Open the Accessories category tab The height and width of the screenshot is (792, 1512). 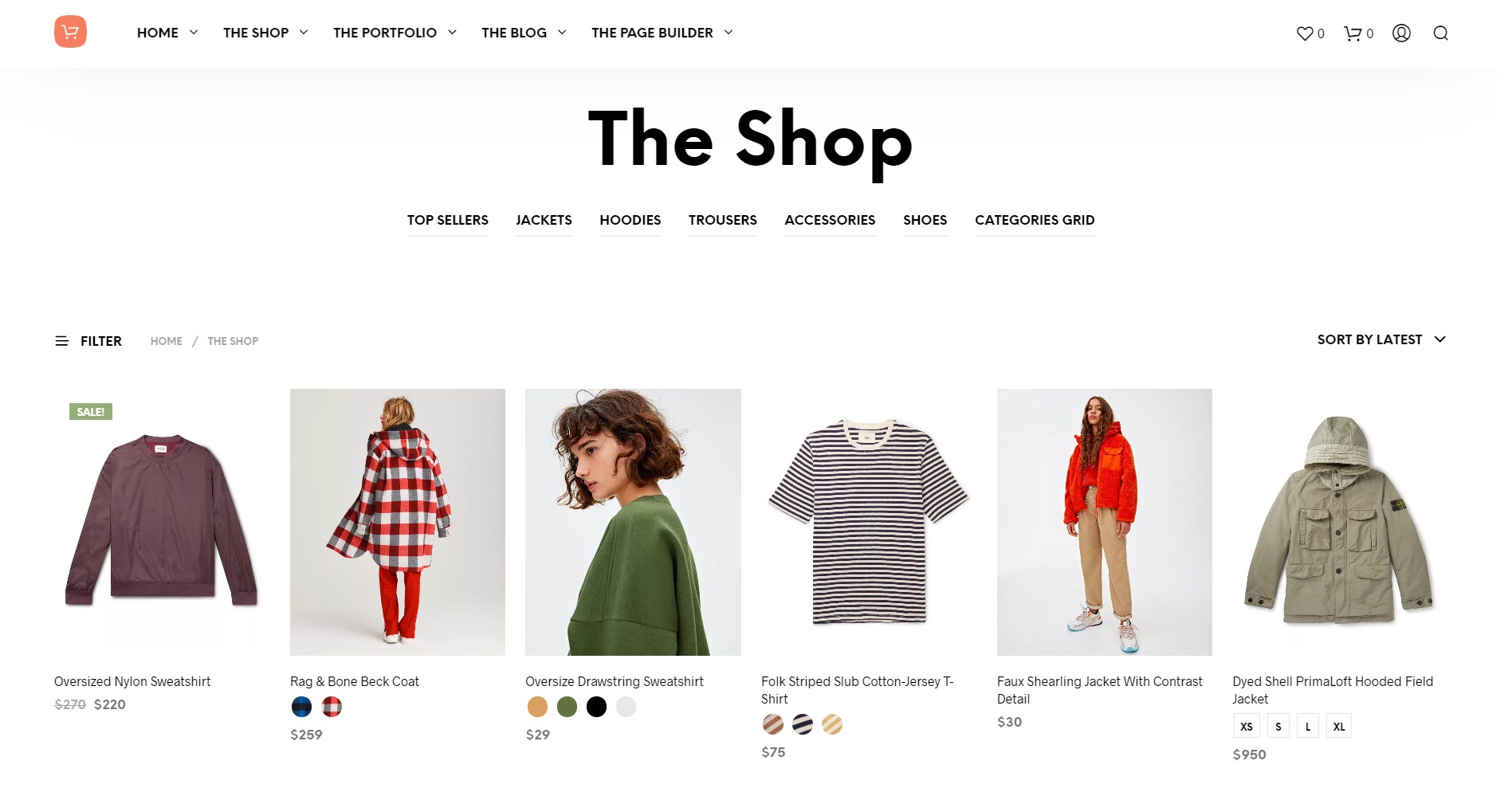pos(830,220)
